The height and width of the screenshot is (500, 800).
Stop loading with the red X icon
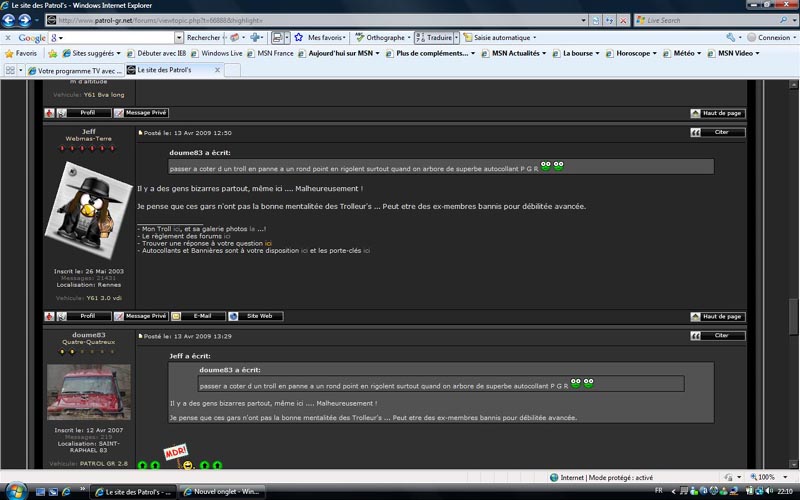pos(623,20)
